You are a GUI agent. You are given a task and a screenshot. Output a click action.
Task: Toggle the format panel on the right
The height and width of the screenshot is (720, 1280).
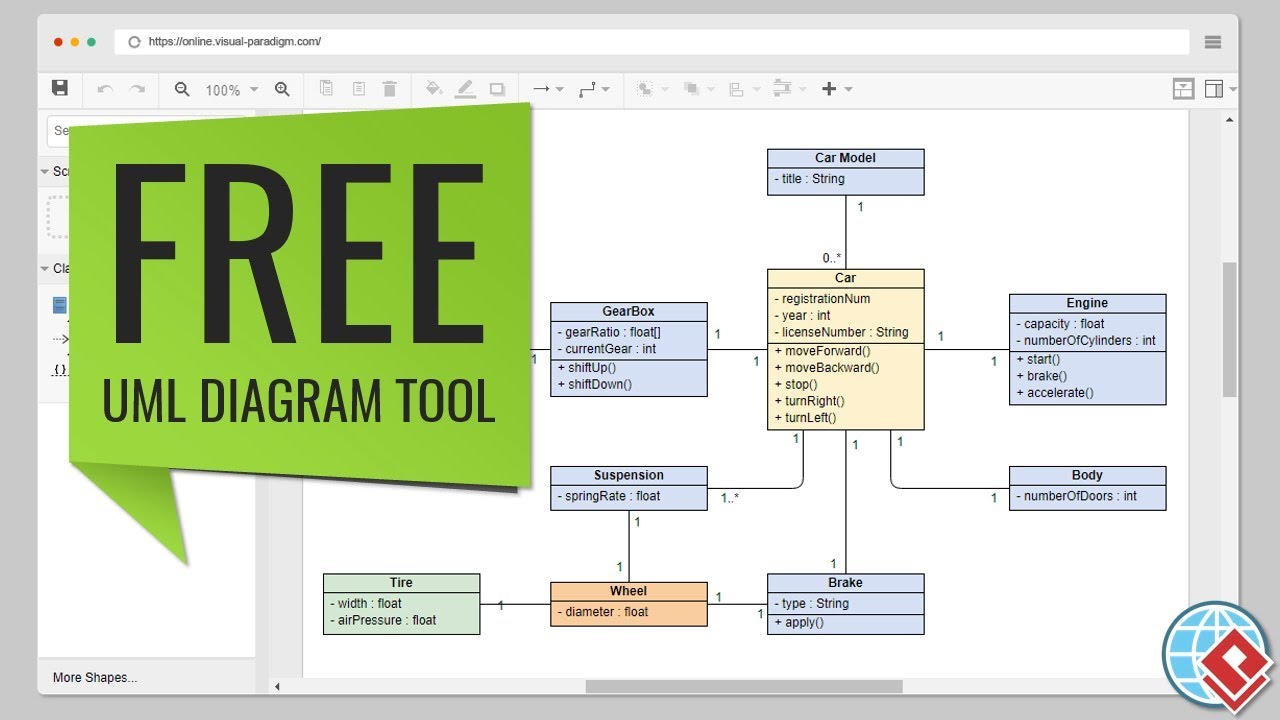coord(1214,89)
